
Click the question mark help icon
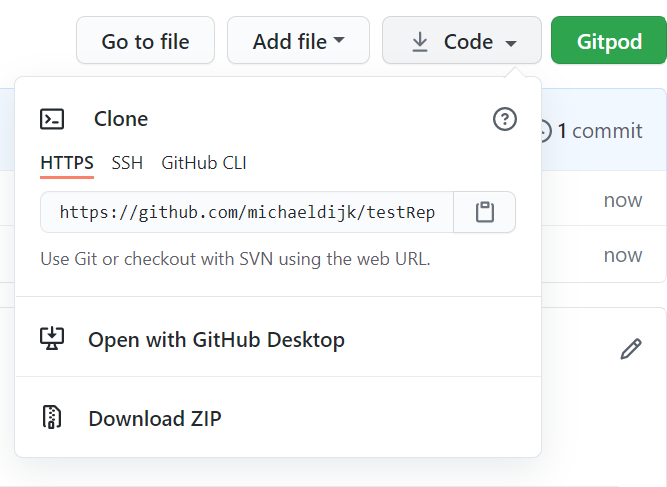[505, 120]
